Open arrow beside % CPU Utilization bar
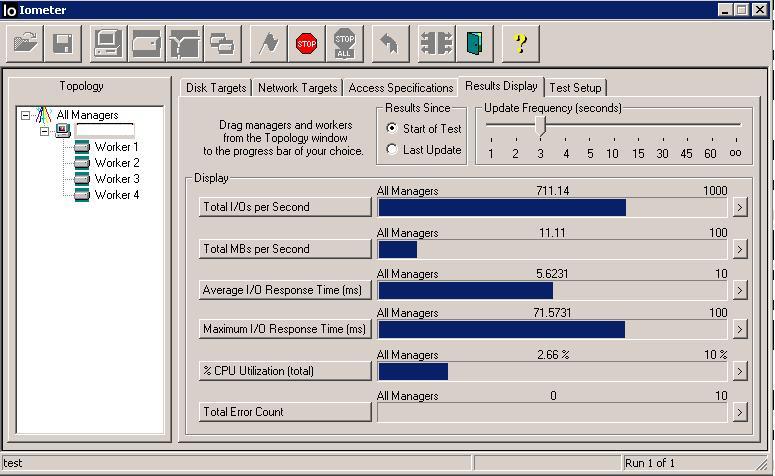 click(x=739, y=371)
